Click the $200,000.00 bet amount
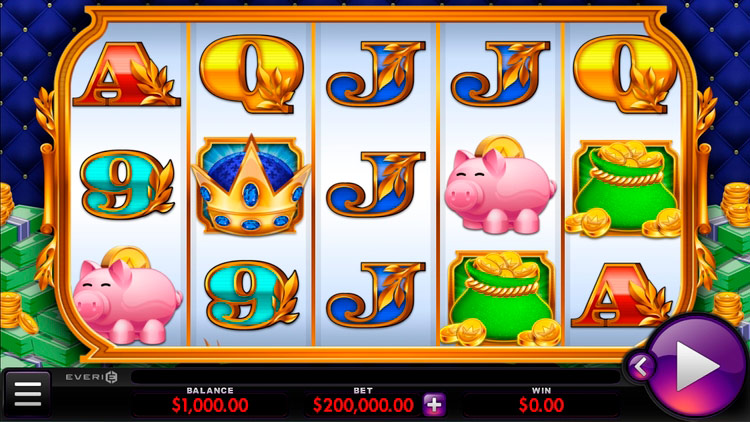 (x=363, y=405)
